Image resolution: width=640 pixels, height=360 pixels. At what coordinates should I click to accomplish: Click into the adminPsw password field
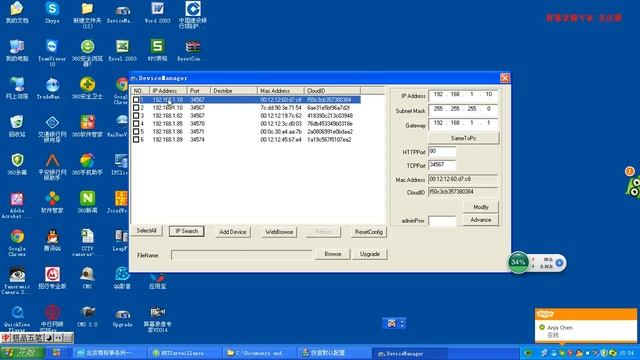click(x=442, y=221)
